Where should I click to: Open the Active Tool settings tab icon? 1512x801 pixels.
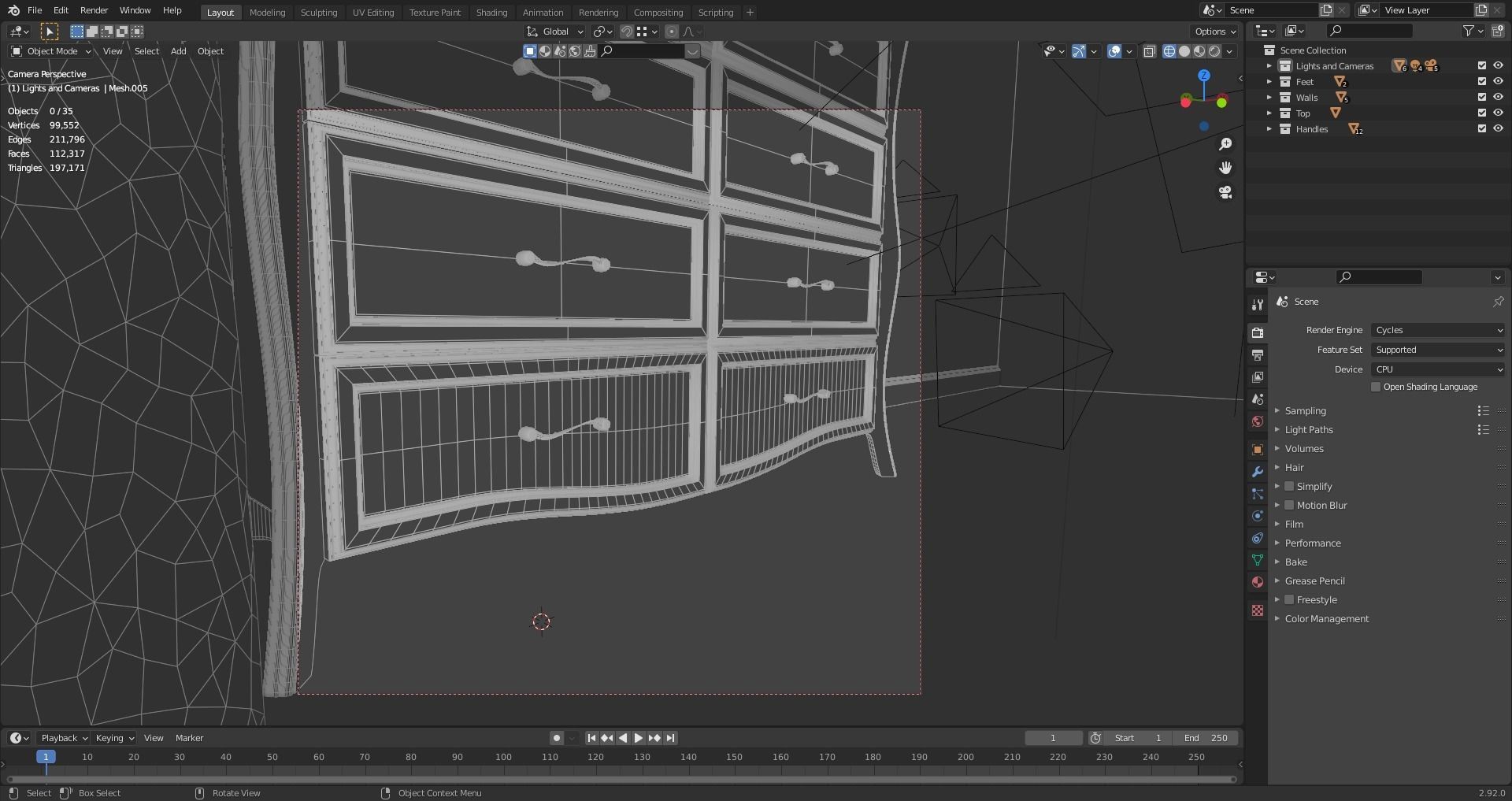(1258, 305)
